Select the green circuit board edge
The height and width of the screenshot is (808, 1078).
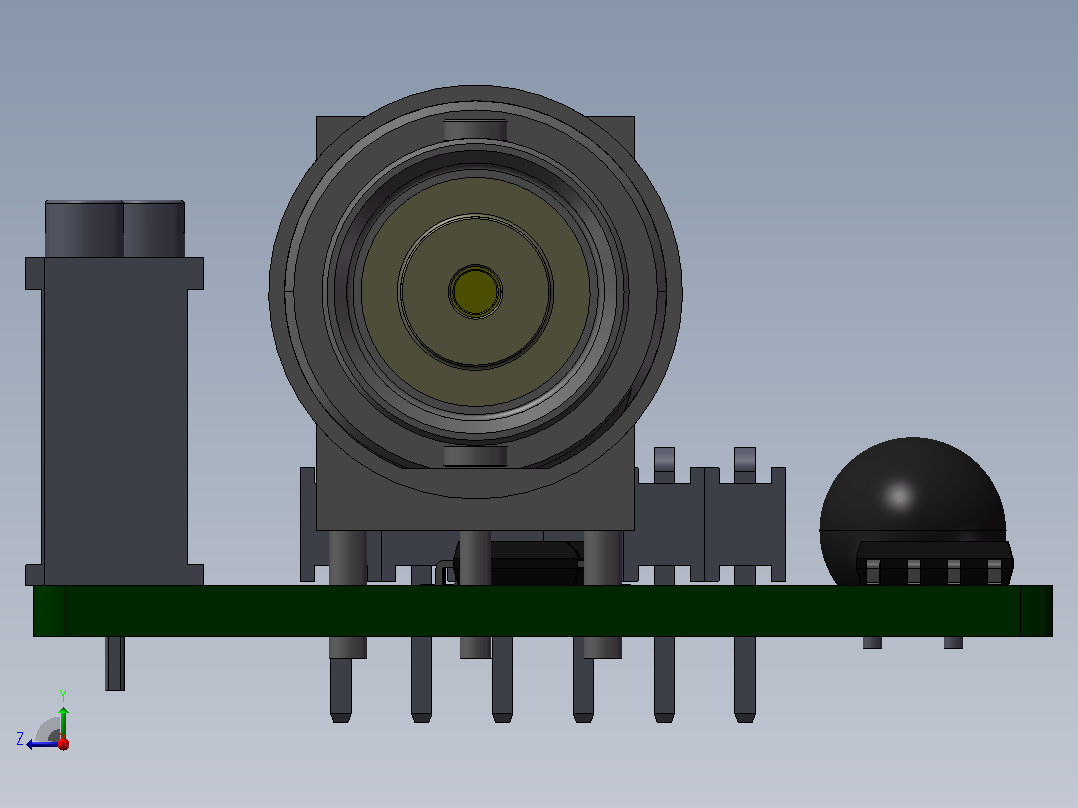click(543, 611)
